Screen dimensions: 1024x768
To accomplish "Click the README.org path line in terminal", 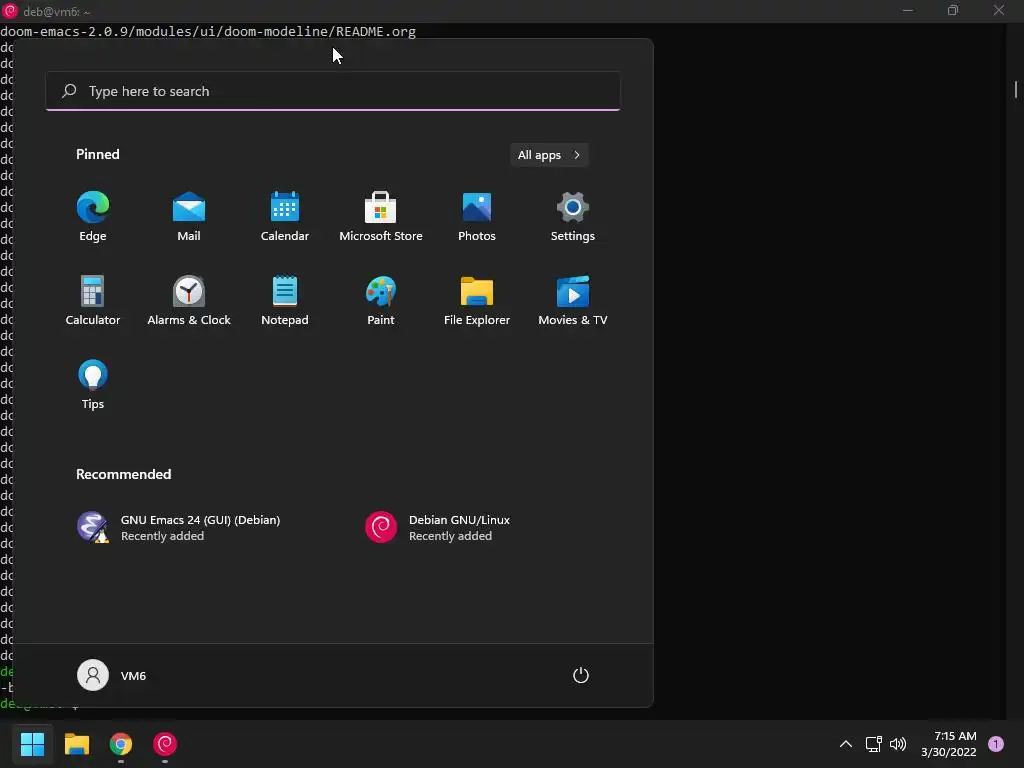I will pos(208,31).
